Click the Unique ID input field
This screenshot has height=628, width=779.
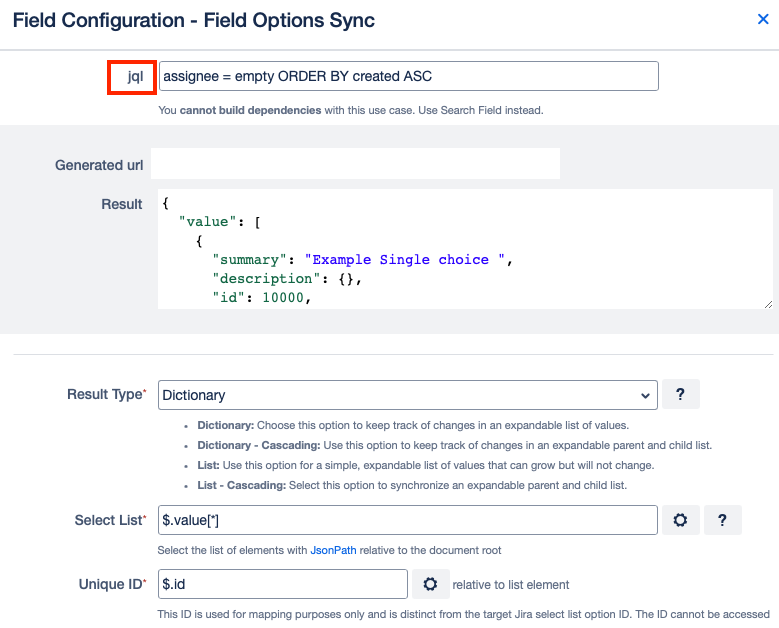pos(283,584)
